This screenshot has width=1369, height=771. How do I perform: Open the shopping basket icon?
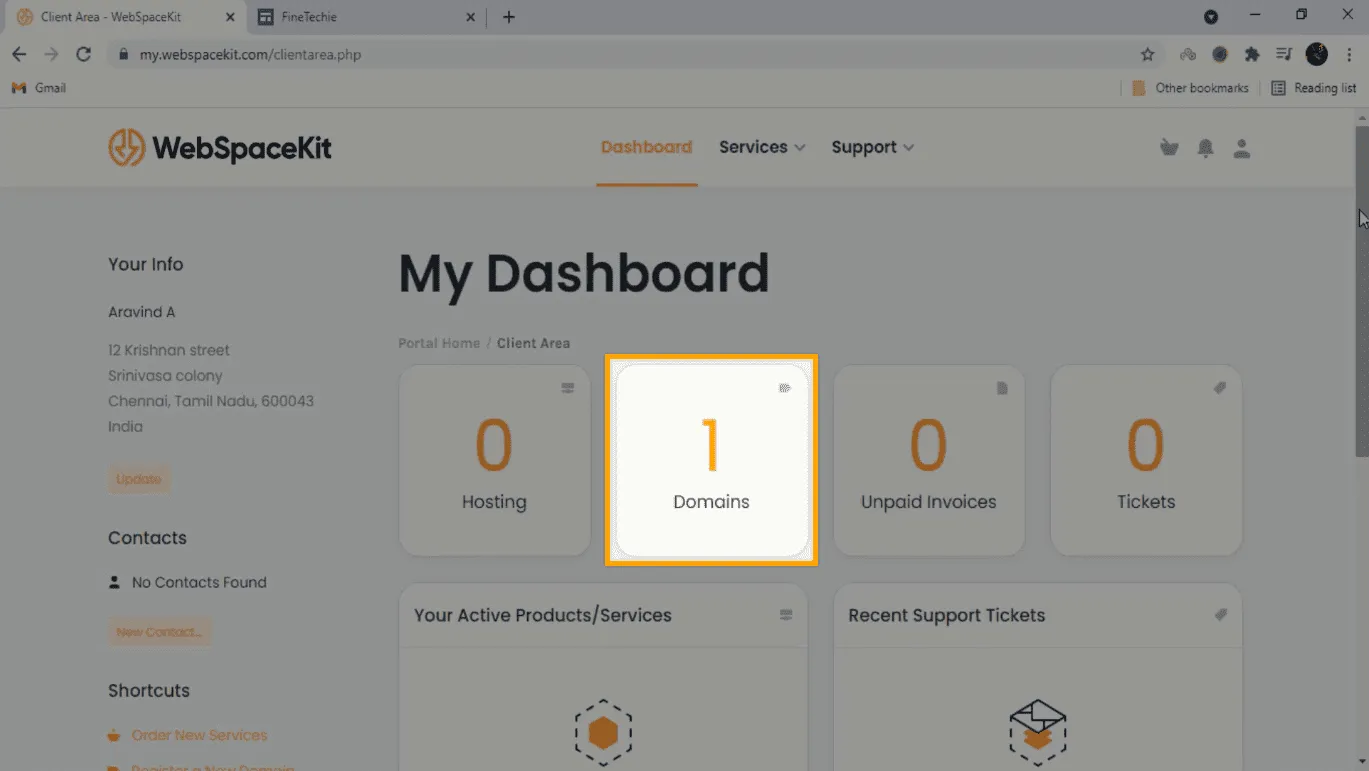point(1169,148)
